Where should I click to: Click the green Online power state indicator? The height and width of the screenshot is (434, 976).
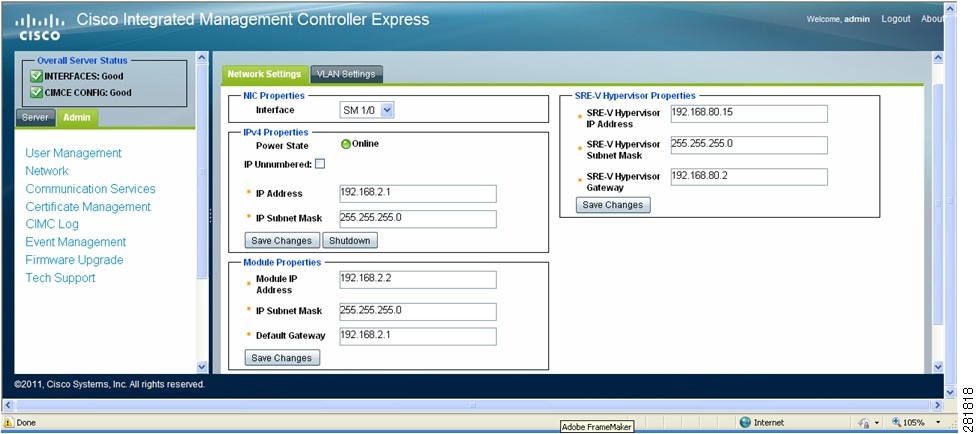346,144
